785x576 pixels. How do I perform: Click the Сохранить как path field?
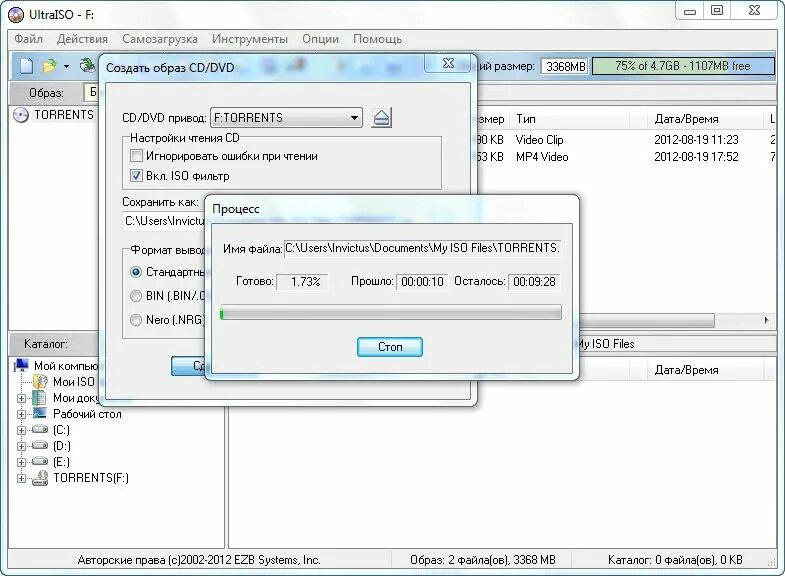164,221
